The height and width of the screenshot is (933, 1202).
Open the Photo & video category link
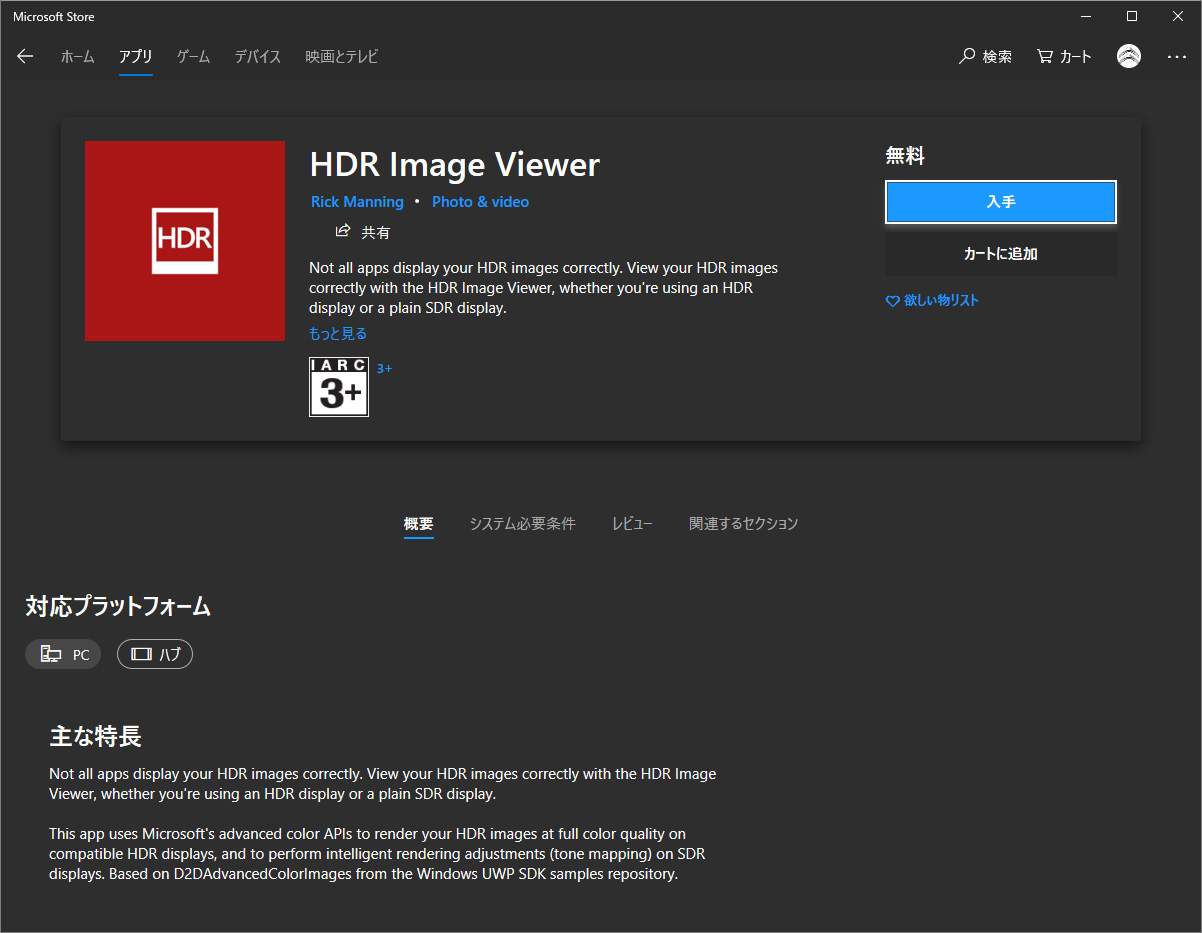(x=480, y=202)
